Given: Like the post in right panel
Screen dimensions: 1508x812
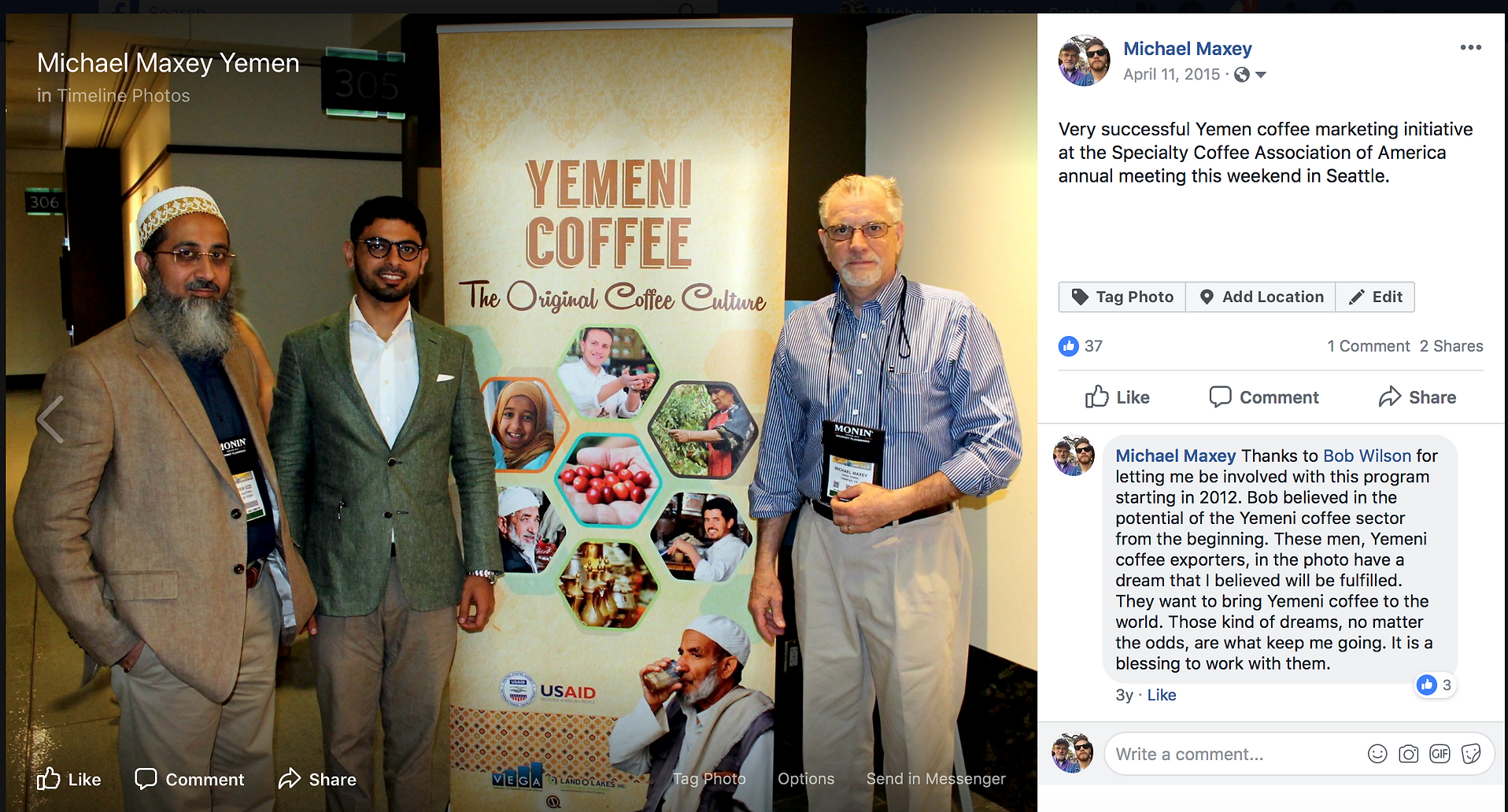Looking at the screenshot, I should click(1117, 397).
